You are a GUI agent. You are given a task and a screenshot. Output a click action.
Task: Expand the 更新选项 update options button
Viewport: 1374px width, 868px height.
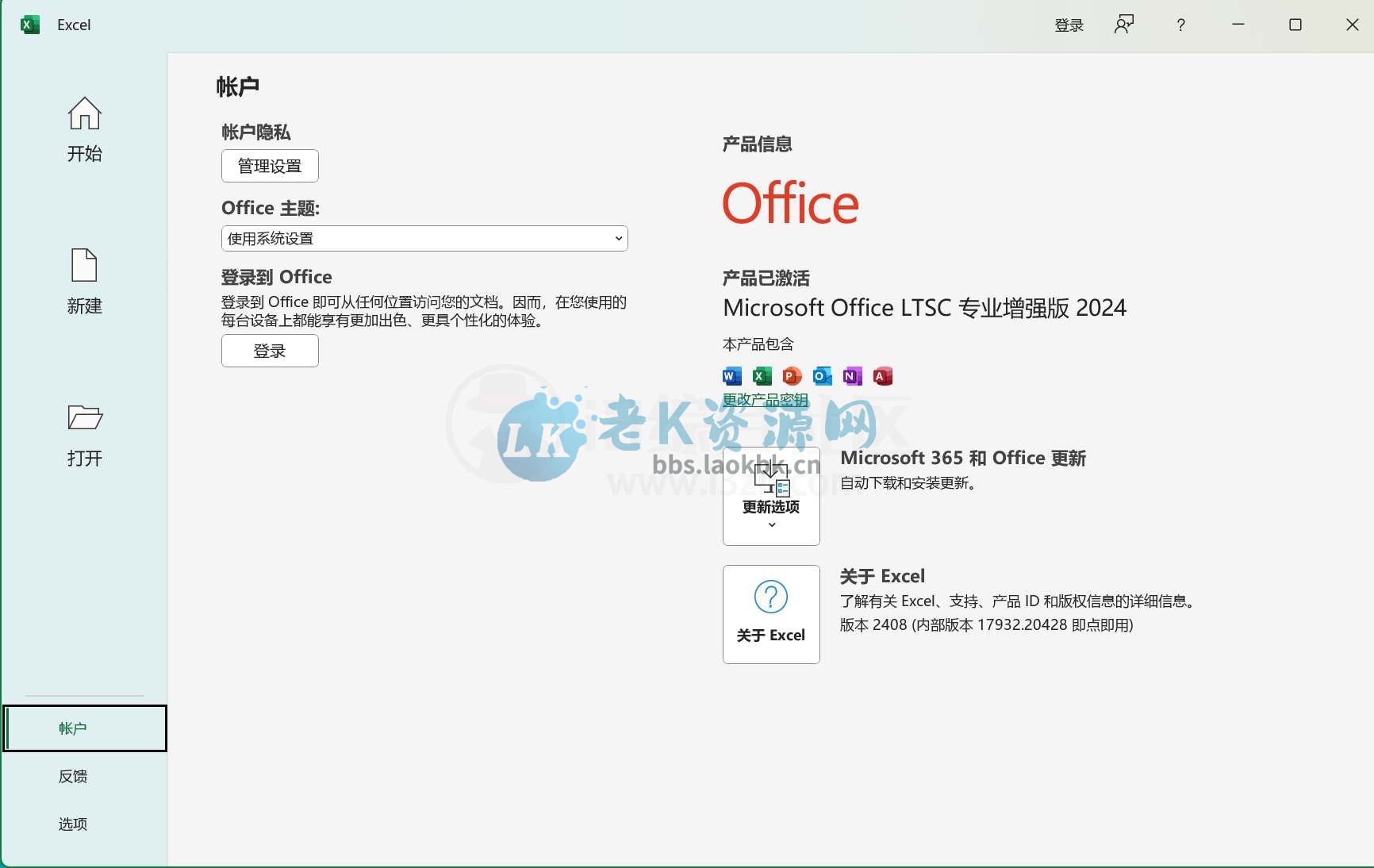coord(771,496)
